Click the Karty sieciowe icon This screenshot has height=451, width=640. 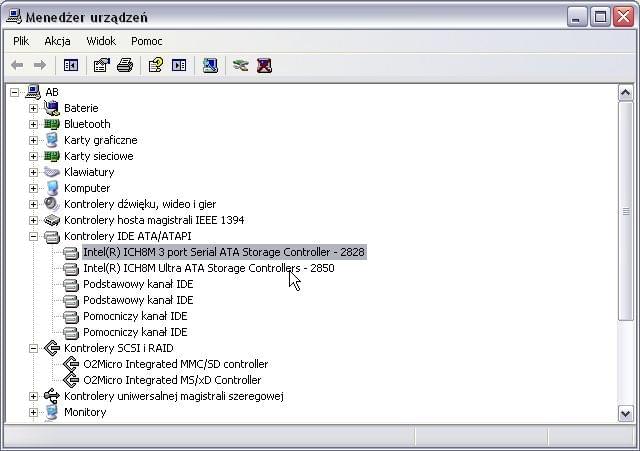pyautogui.click(x=52, y=156)
